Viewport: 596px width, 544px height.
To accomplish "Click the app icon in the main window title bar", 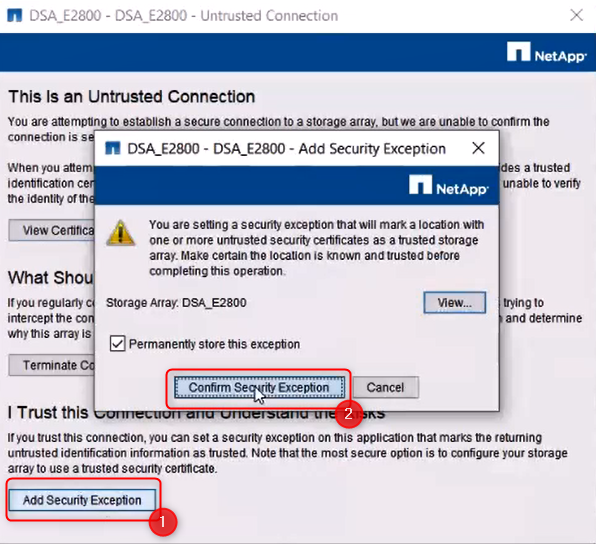I will [14, 16].
